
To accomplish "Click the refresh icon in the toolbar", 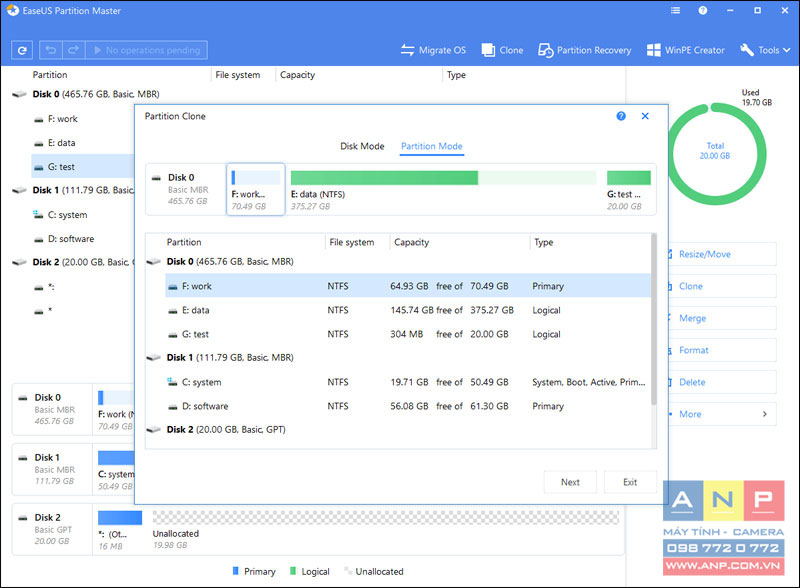I will pos(22,50).
